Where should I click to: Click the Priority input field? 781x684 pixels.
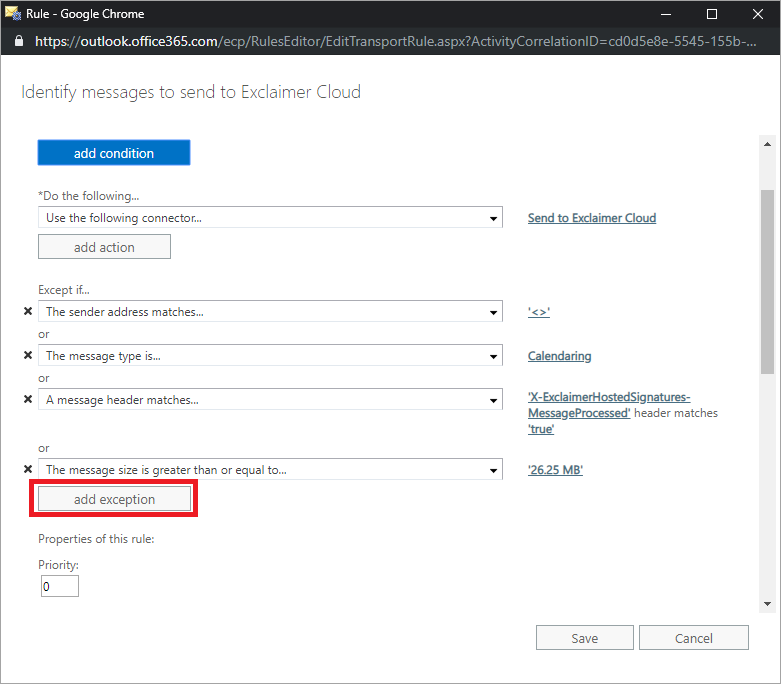coord(59,587)
